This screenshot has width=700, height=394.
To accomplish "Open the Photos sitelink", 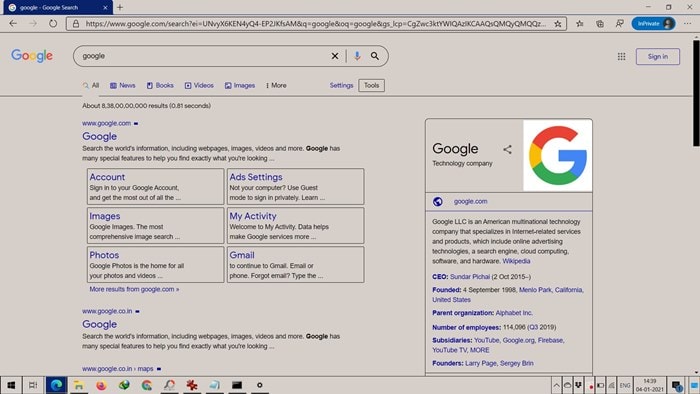I will [x=104, y=255].
